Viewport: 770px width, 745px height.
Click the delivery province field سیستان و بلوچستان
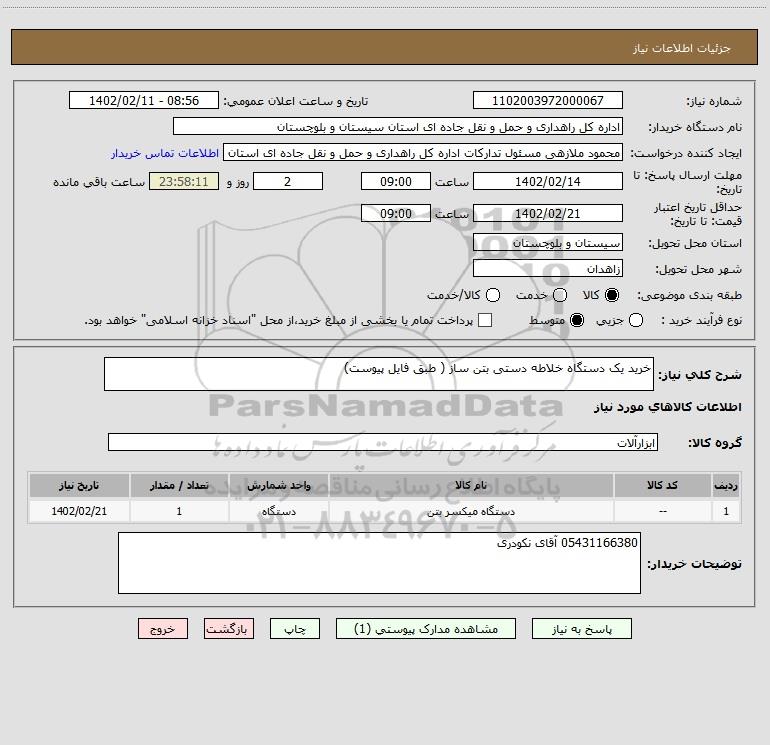click(x=548, y=242)
